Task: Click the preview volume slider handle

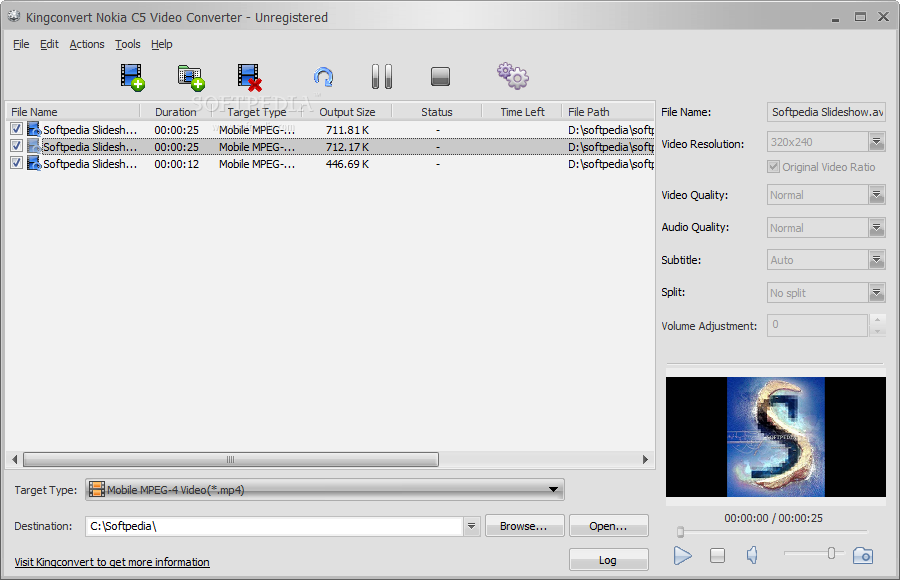Action: click(x=831, y=553)
